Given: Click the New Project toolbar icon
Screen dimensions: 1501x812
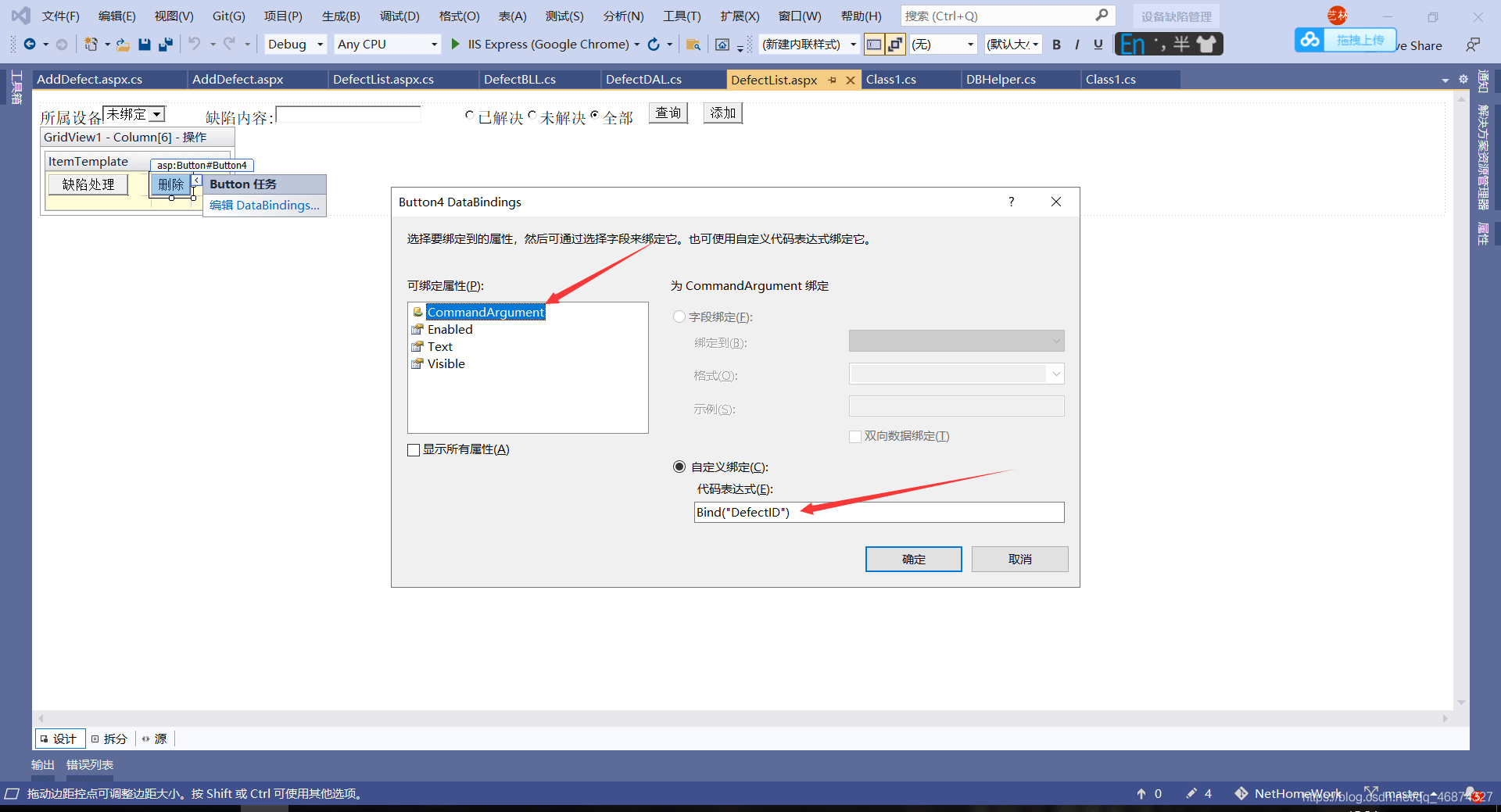Looking at the screenshot, I should coord(91,45).
